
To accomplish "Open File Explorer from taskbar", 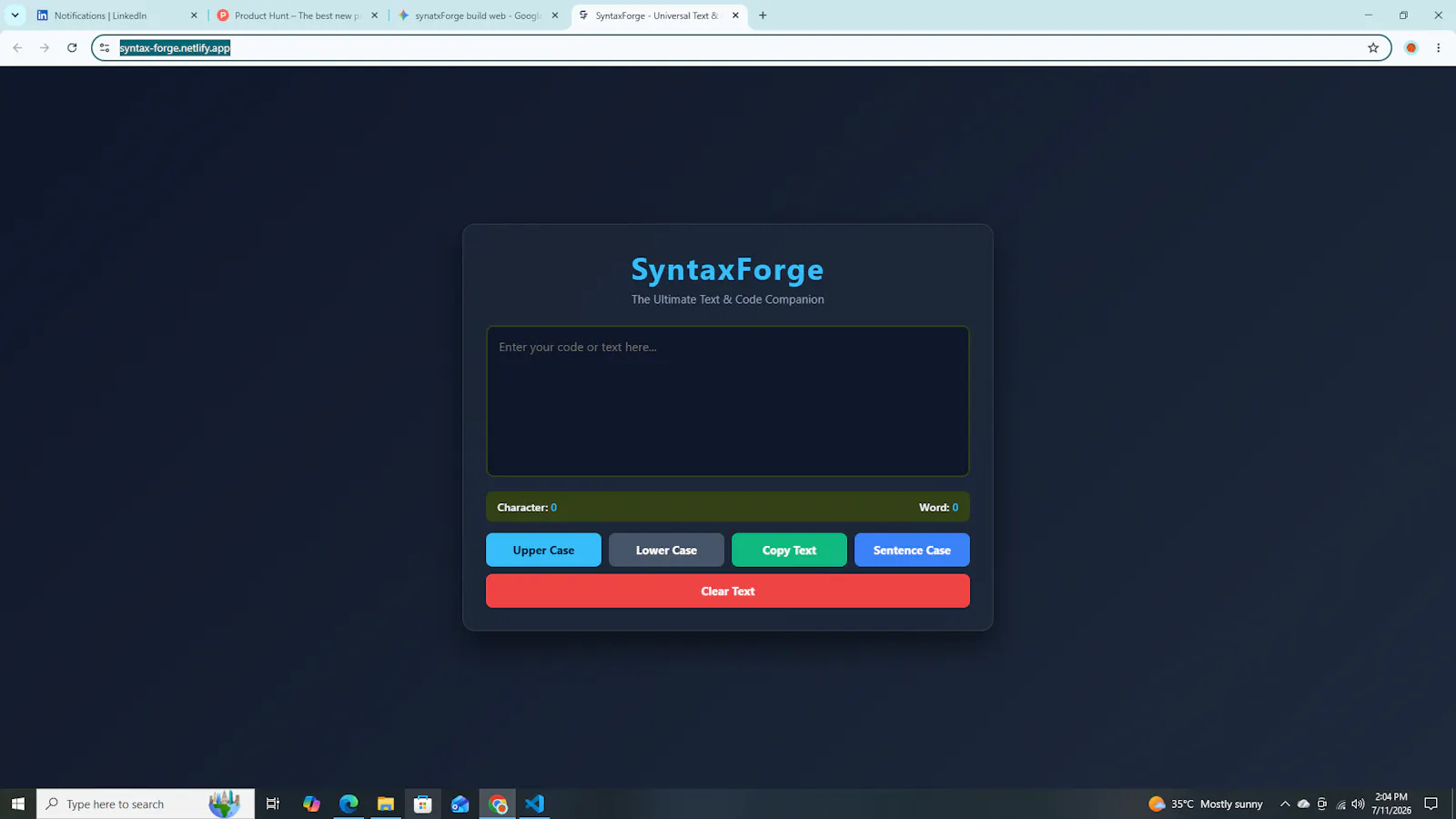I will [386, 804].
